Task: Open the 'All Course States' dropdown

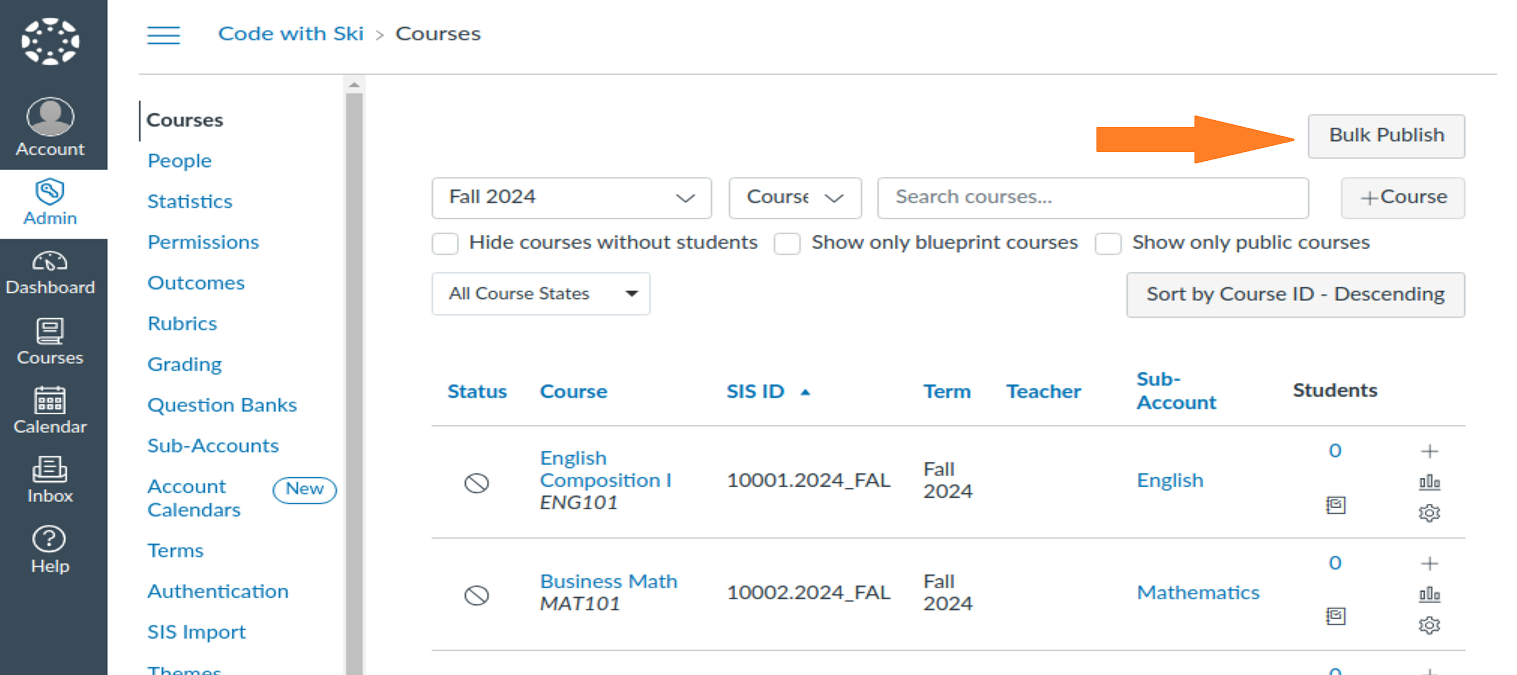Action: (x=540, y=293)
